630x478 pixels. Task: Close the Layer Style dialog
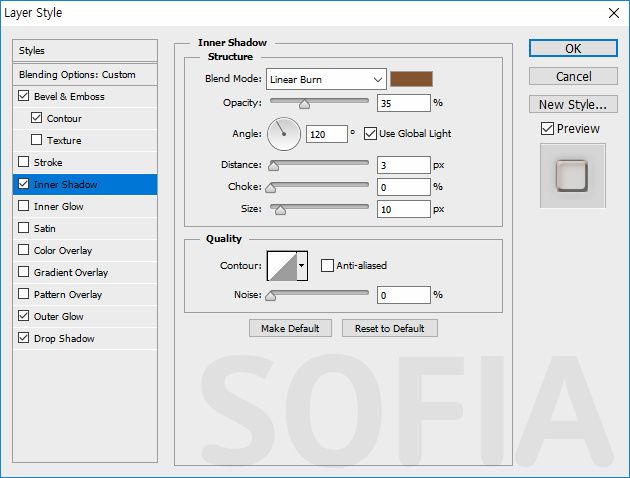click(x=614, y=13)
